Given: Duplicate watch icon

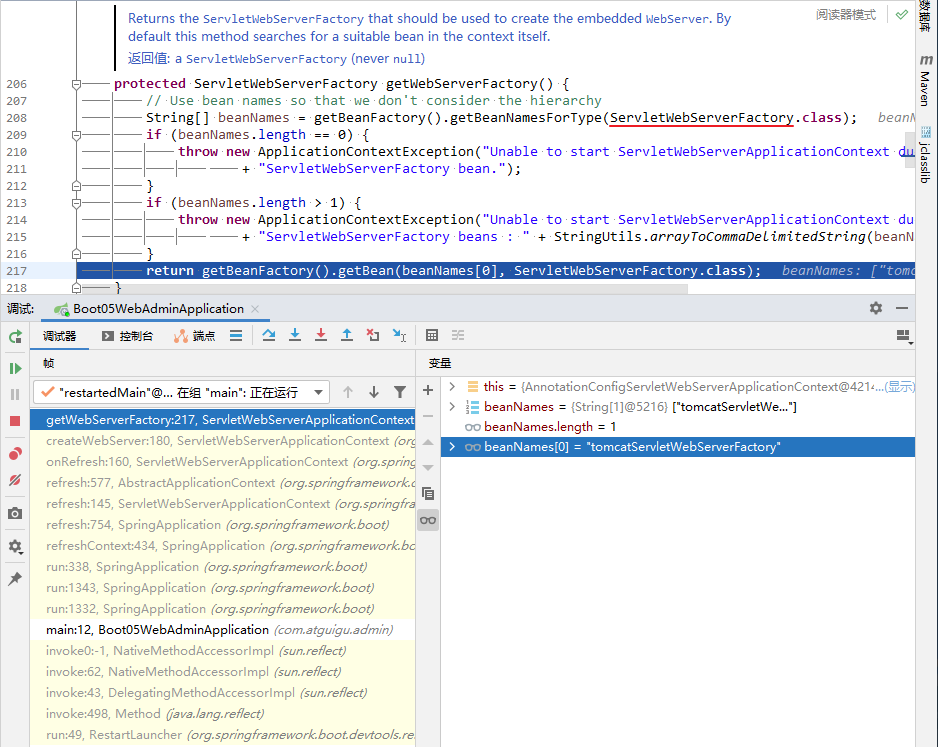Looking at the screenshot, I should tap(428, 494).
